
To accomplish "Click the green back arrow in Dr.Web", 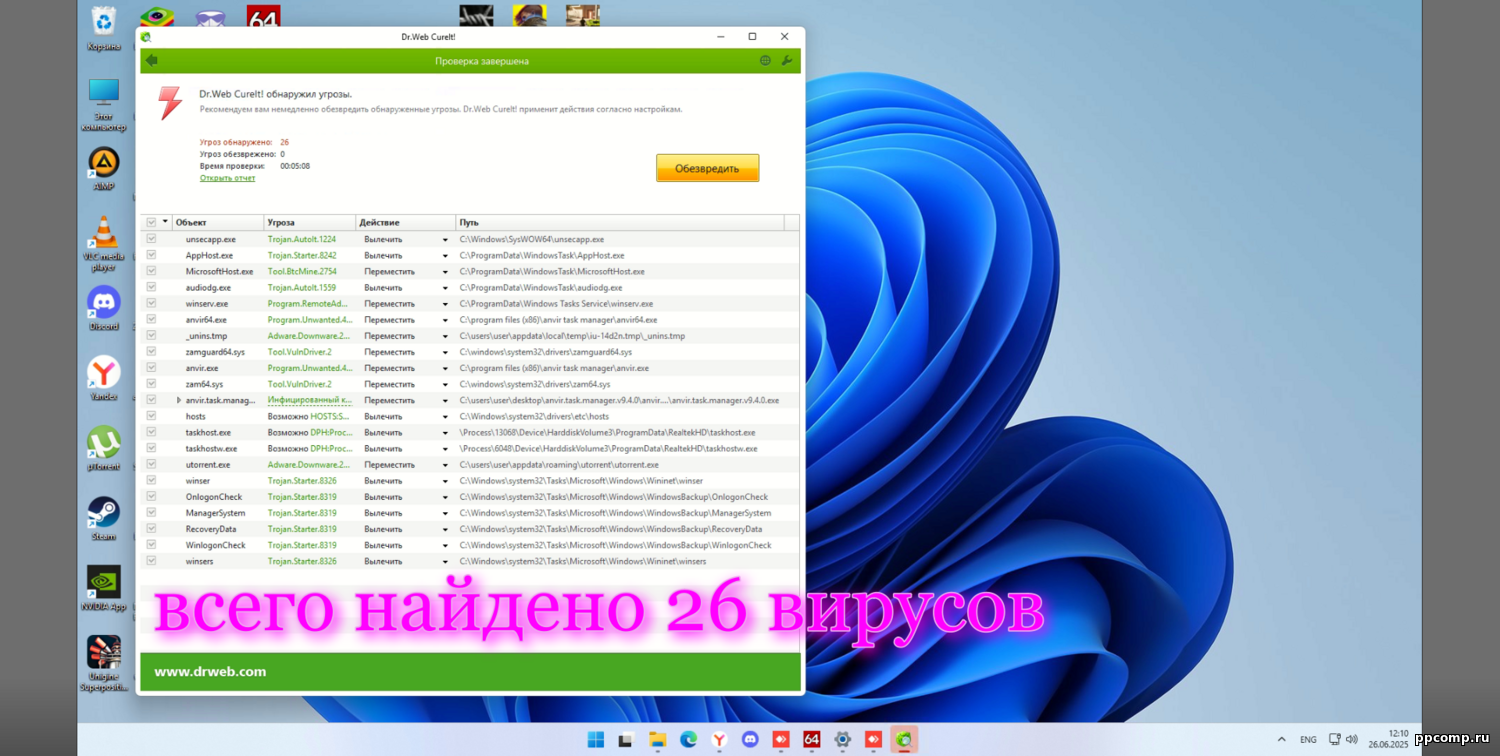I will point(151,61).
